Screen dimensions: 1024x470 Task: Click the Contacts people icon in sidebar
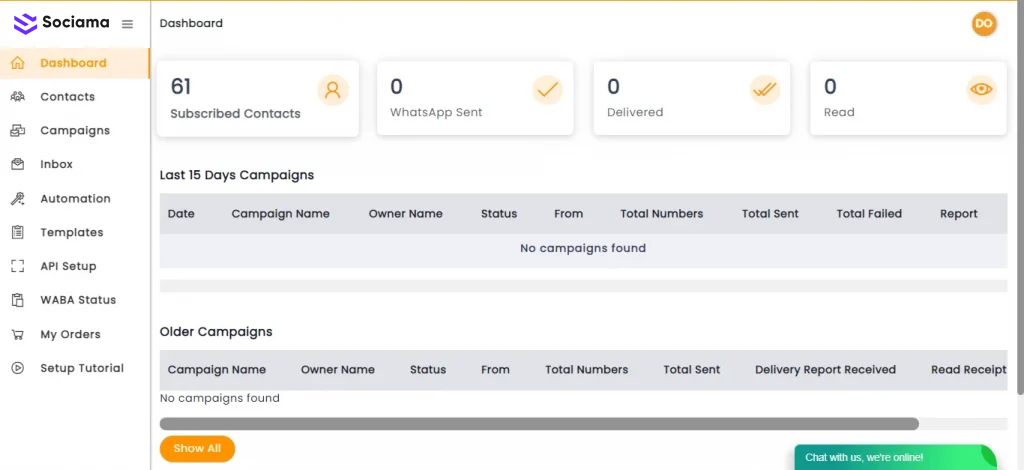pos(18,97)
